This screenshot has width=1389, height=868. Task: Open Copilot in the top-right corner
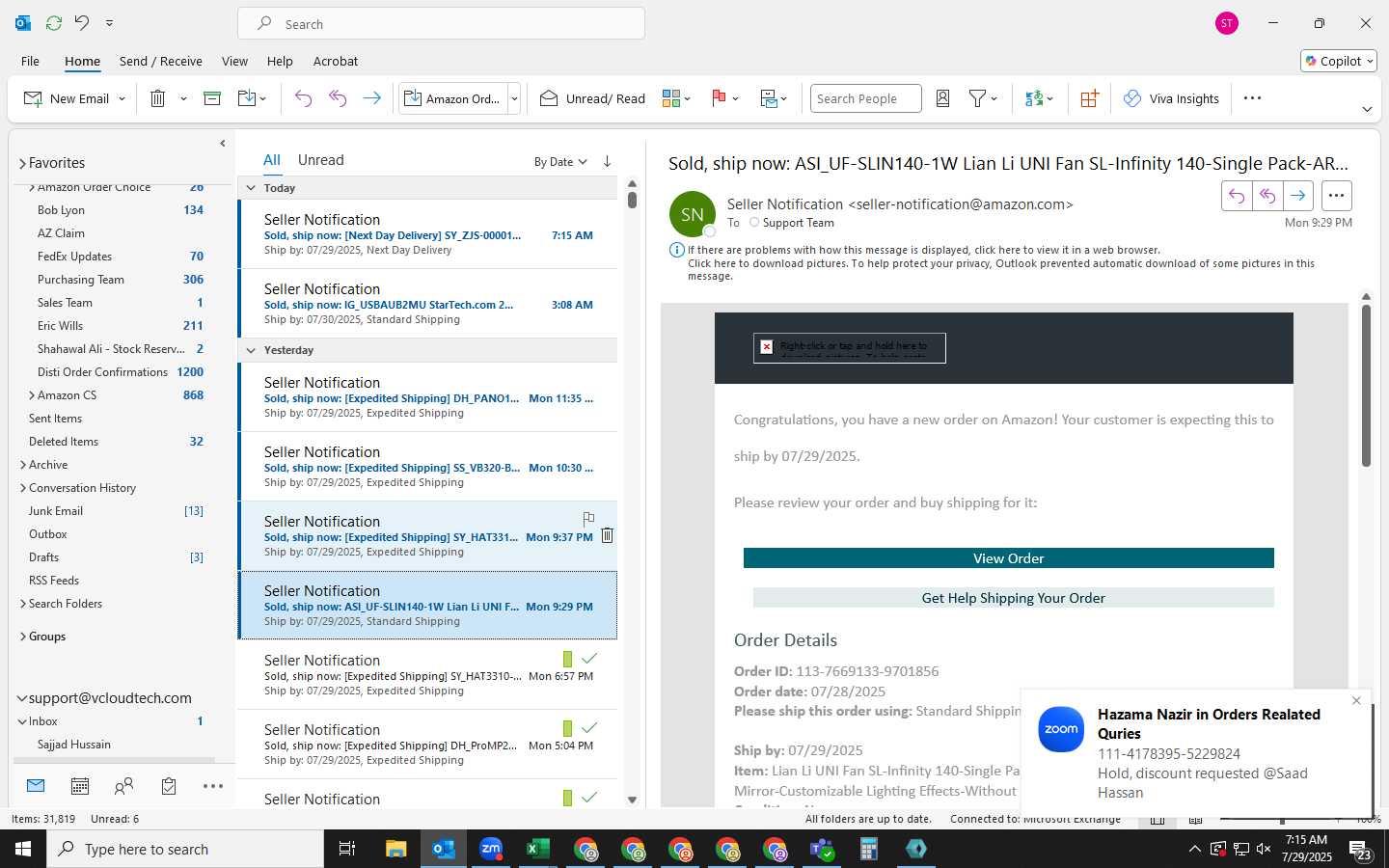[1339, 61]
